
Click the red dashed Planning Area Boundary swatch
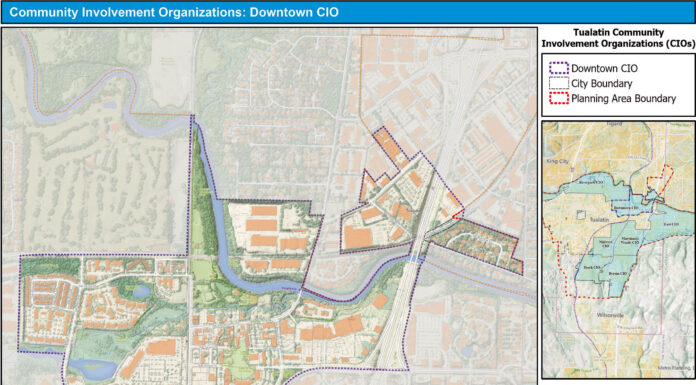click(x=558, y=98)
